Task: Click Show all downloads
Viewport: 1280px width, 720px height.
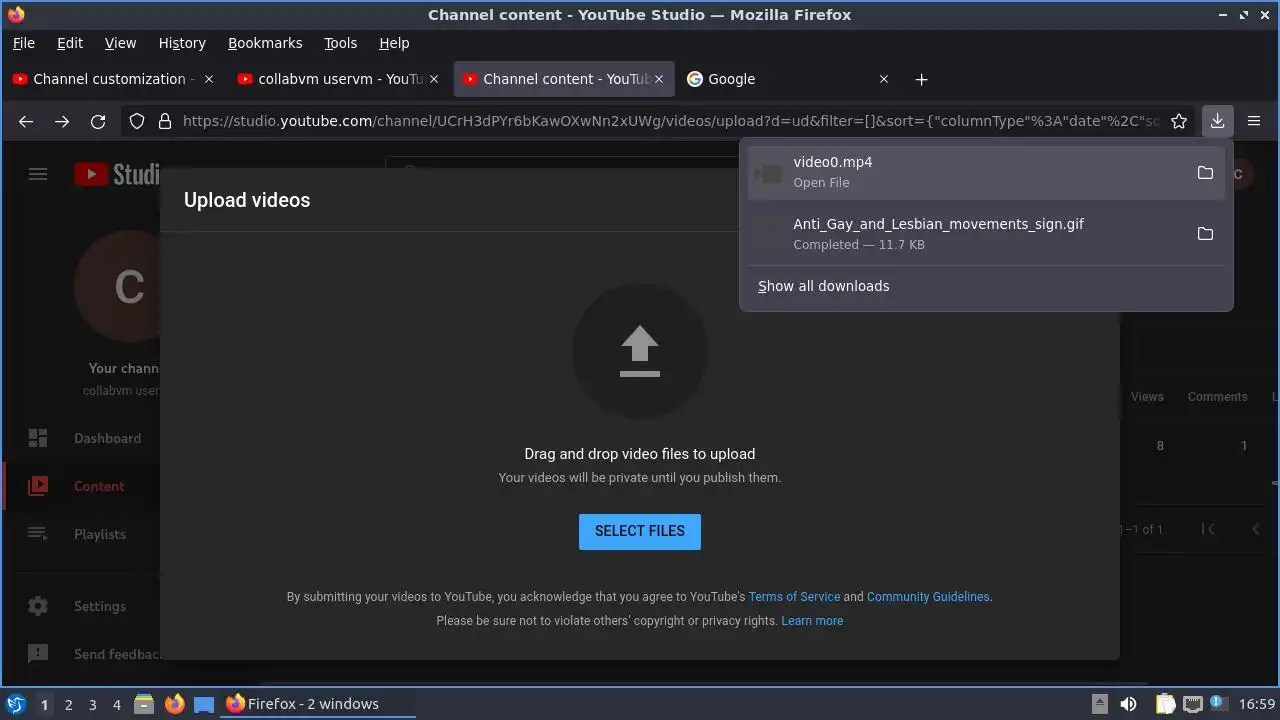Action: point(823,286)
